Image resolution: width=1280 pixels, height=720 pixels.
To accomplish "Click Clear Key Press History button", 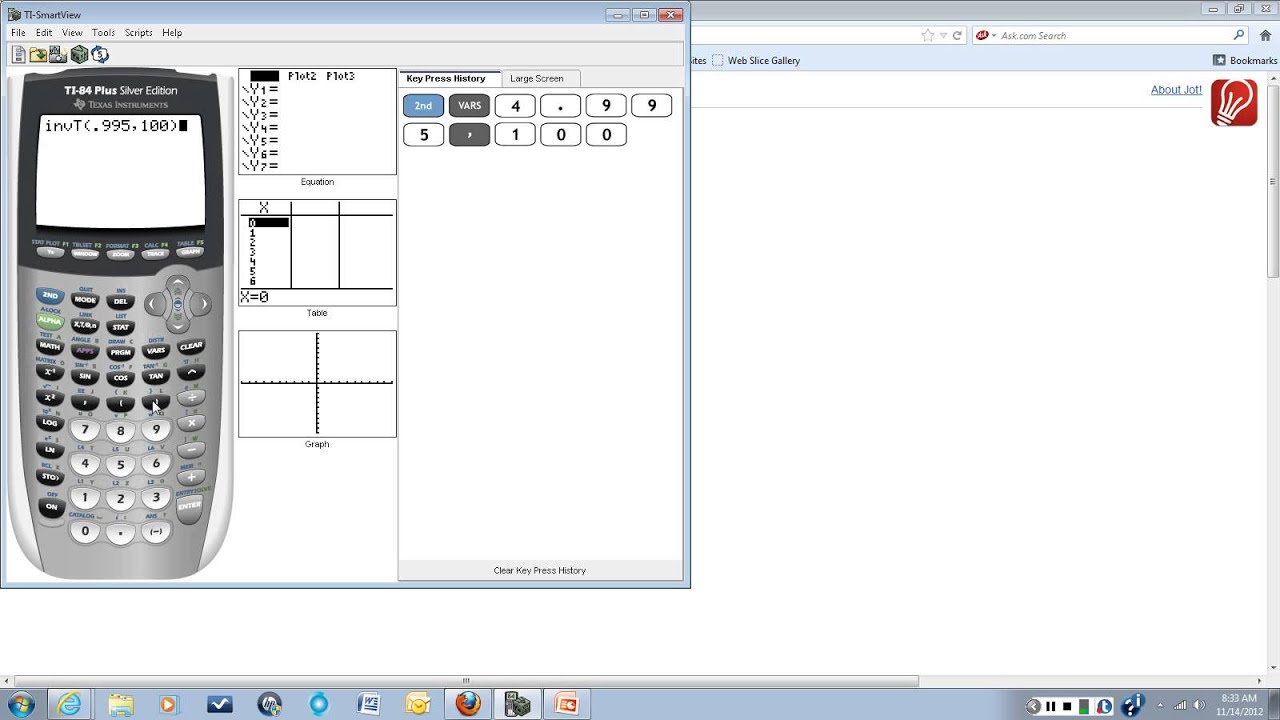I will coord(540,570).
